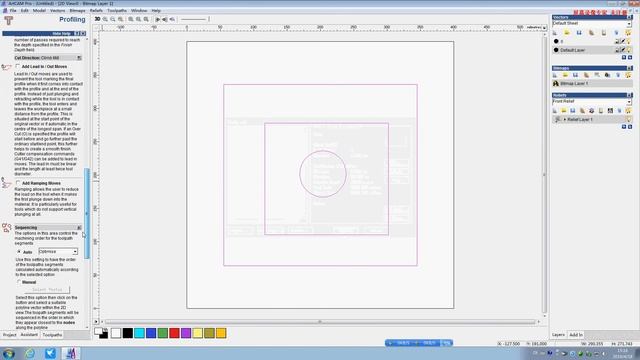Open the Default Sheet dropdown
Screen dimensions: 640x360
(x=629, y=24)
